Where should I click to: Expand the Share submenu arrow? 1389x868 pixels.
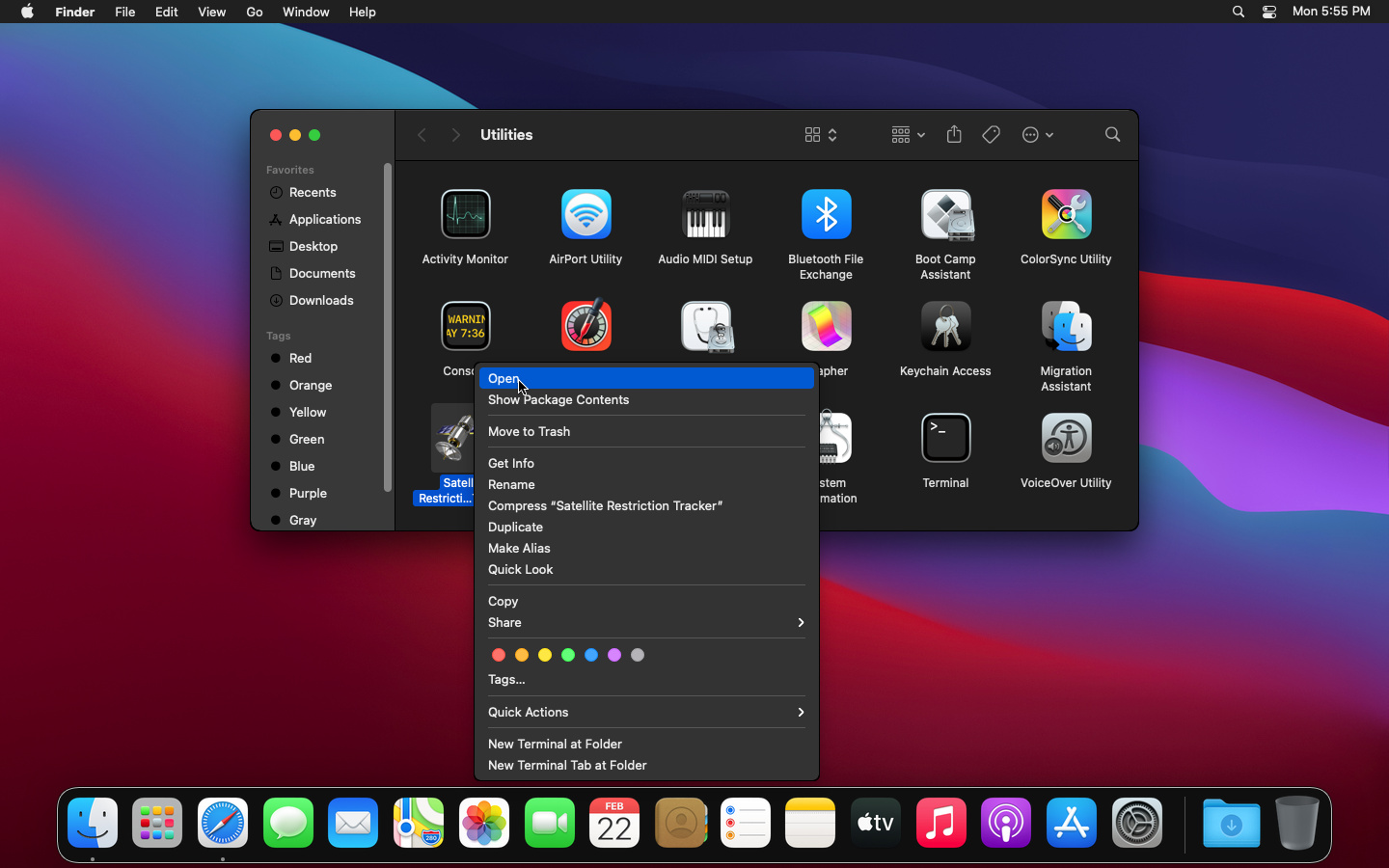point(800,623)
